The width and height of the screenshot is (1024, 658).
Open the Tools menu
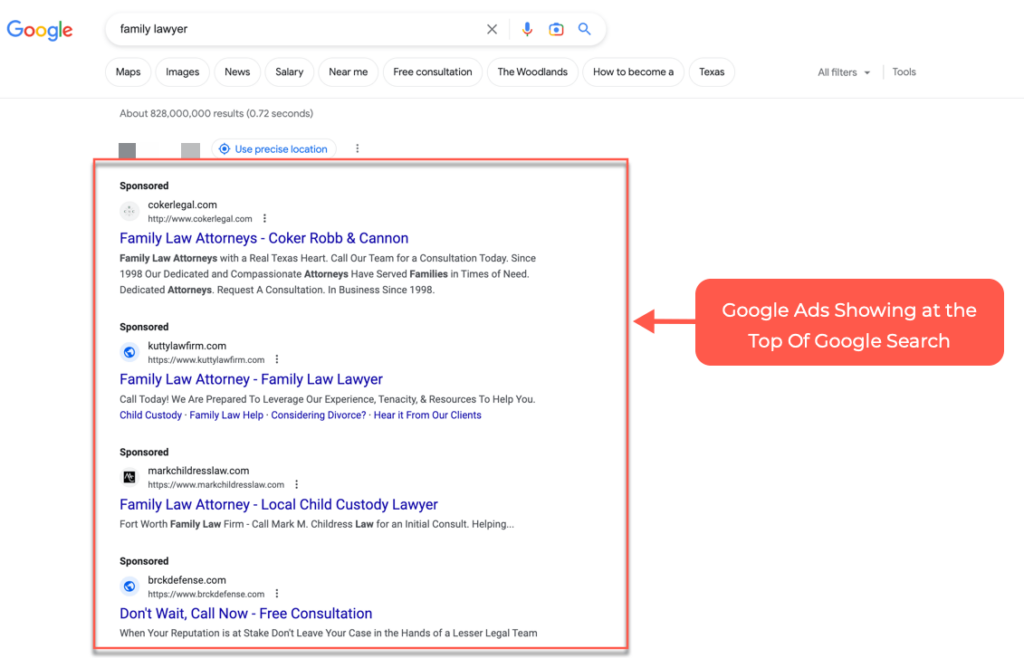[904, 72]
